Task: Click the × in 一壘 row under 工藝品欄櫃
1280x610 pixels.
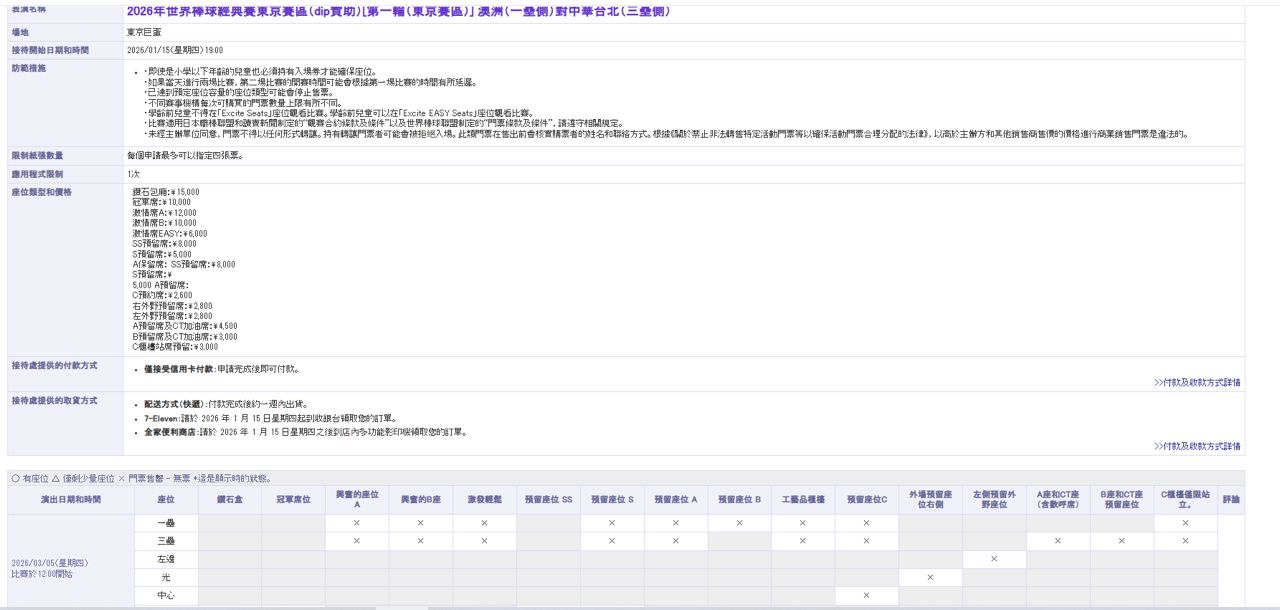Action: point(802,523)
